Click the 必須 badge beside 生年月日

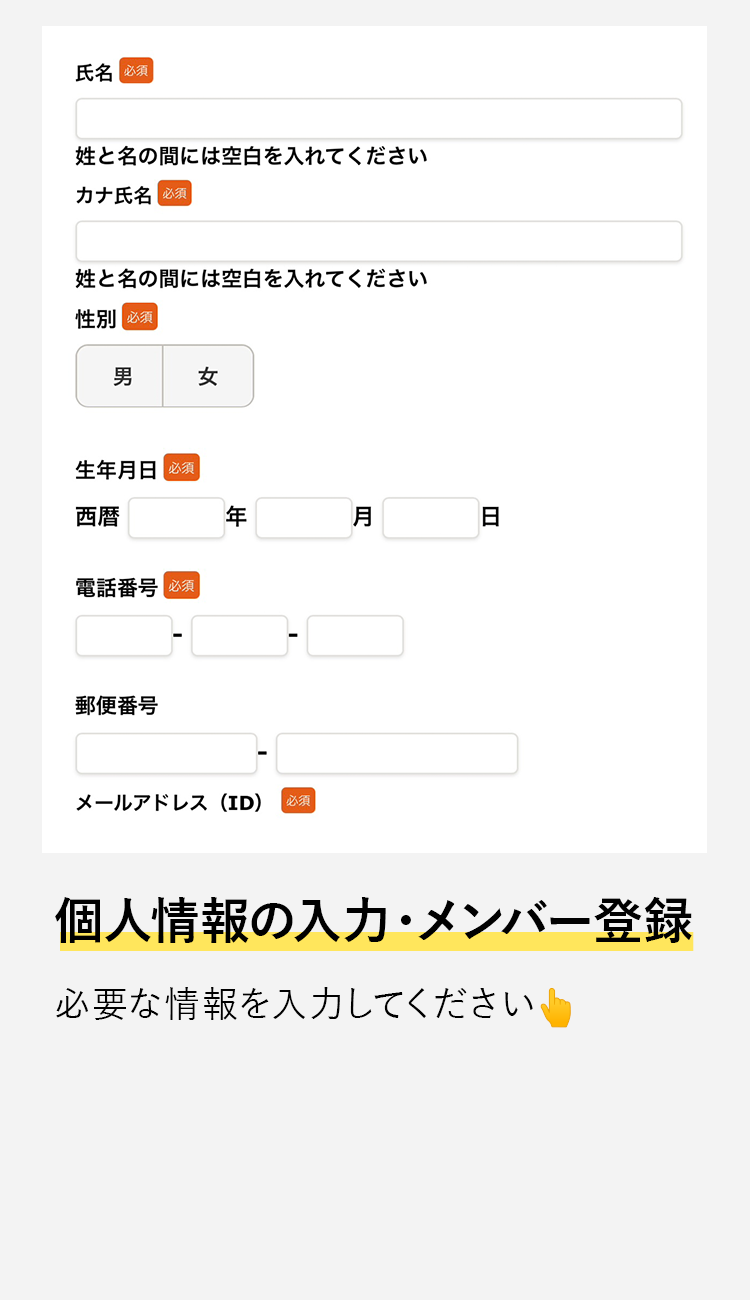pyautogui.click(x=181, y=468)
